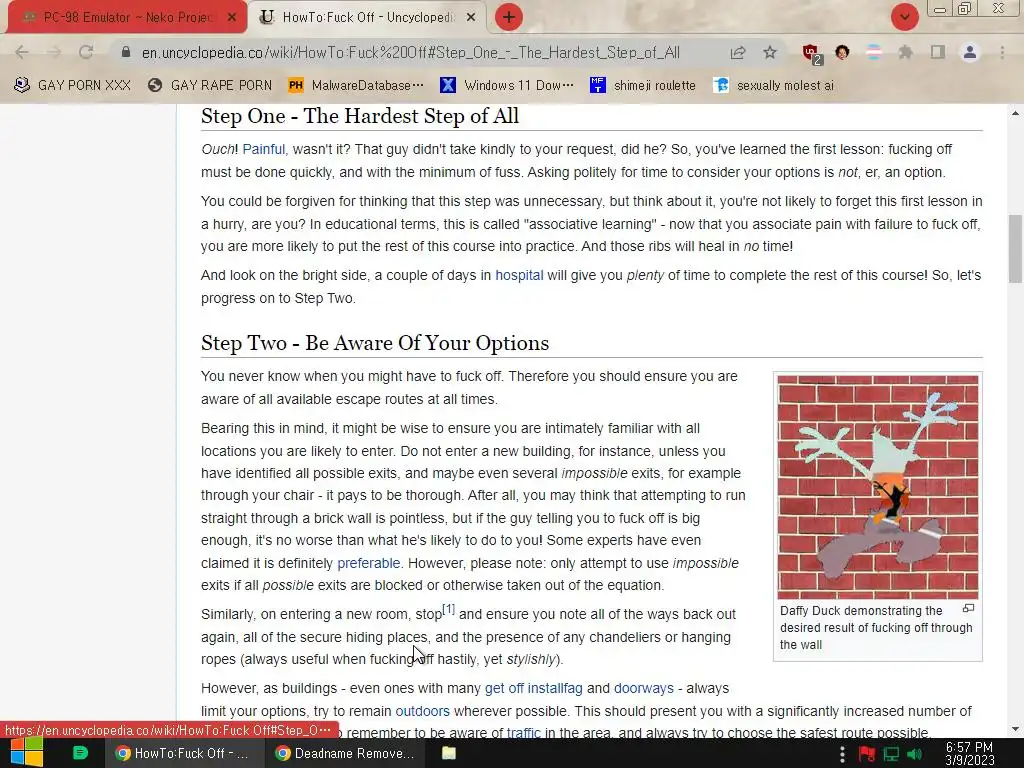
Task: Follow the 'preferable' link
Action: pyautogui.click(x=368, y=564)
